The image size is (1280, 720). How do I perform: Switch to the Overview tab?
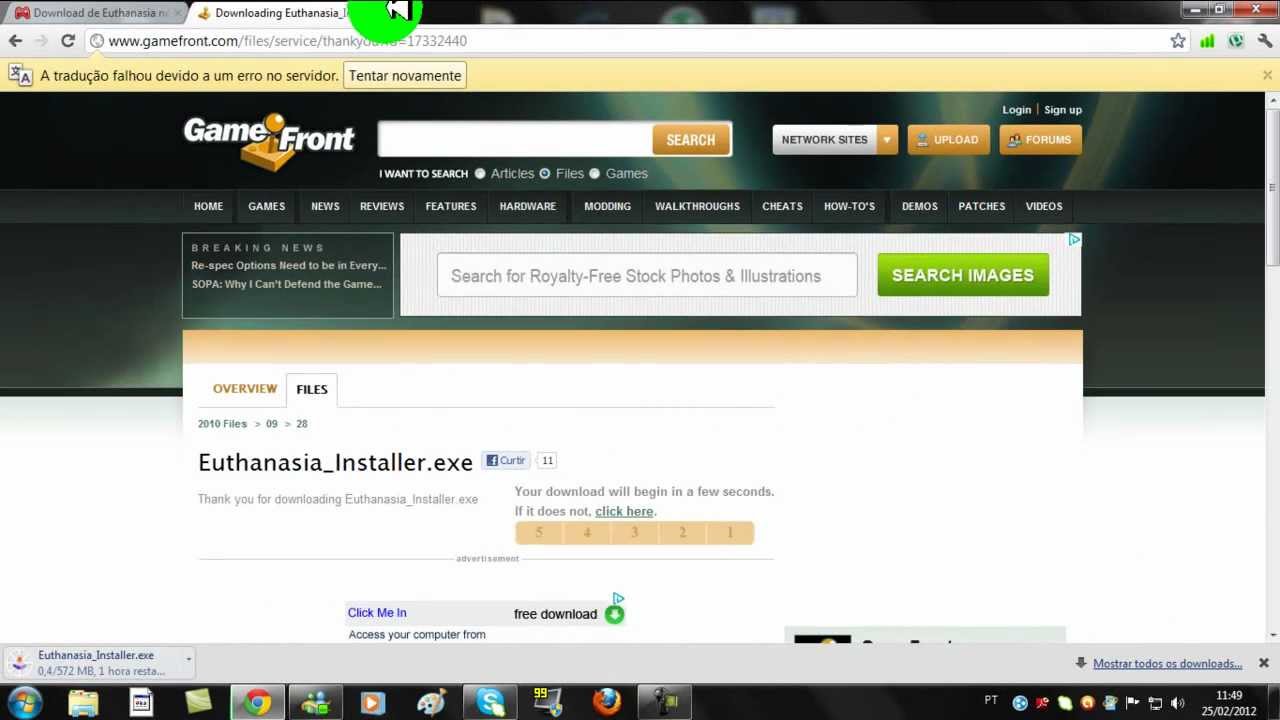(245, 389)
